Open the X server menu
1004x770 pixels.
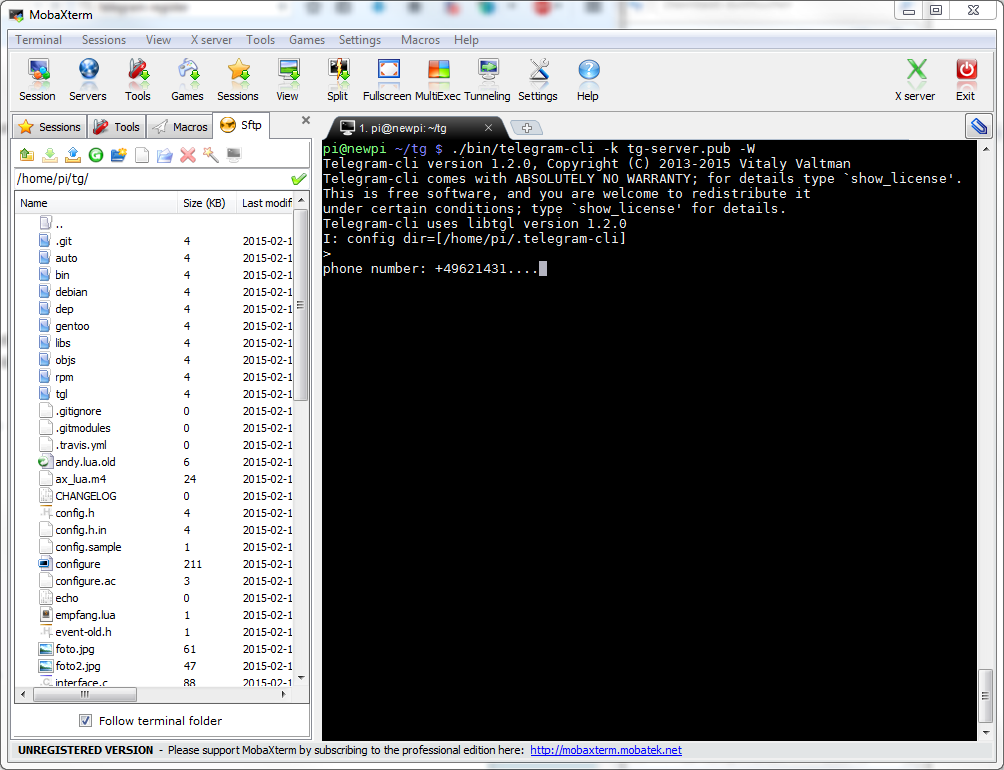point(211,40)
